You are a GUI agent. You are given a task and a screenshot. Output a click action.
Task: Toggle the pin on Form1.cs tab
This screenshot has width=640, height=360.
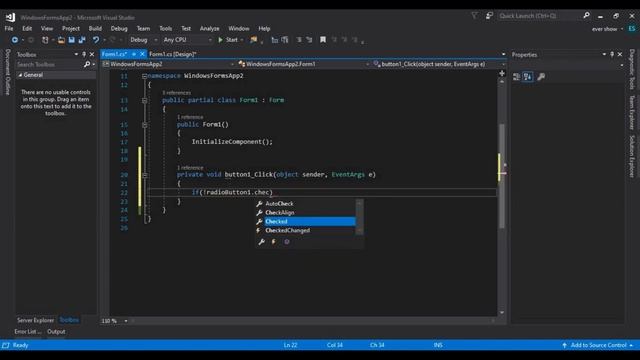[134, 54]
